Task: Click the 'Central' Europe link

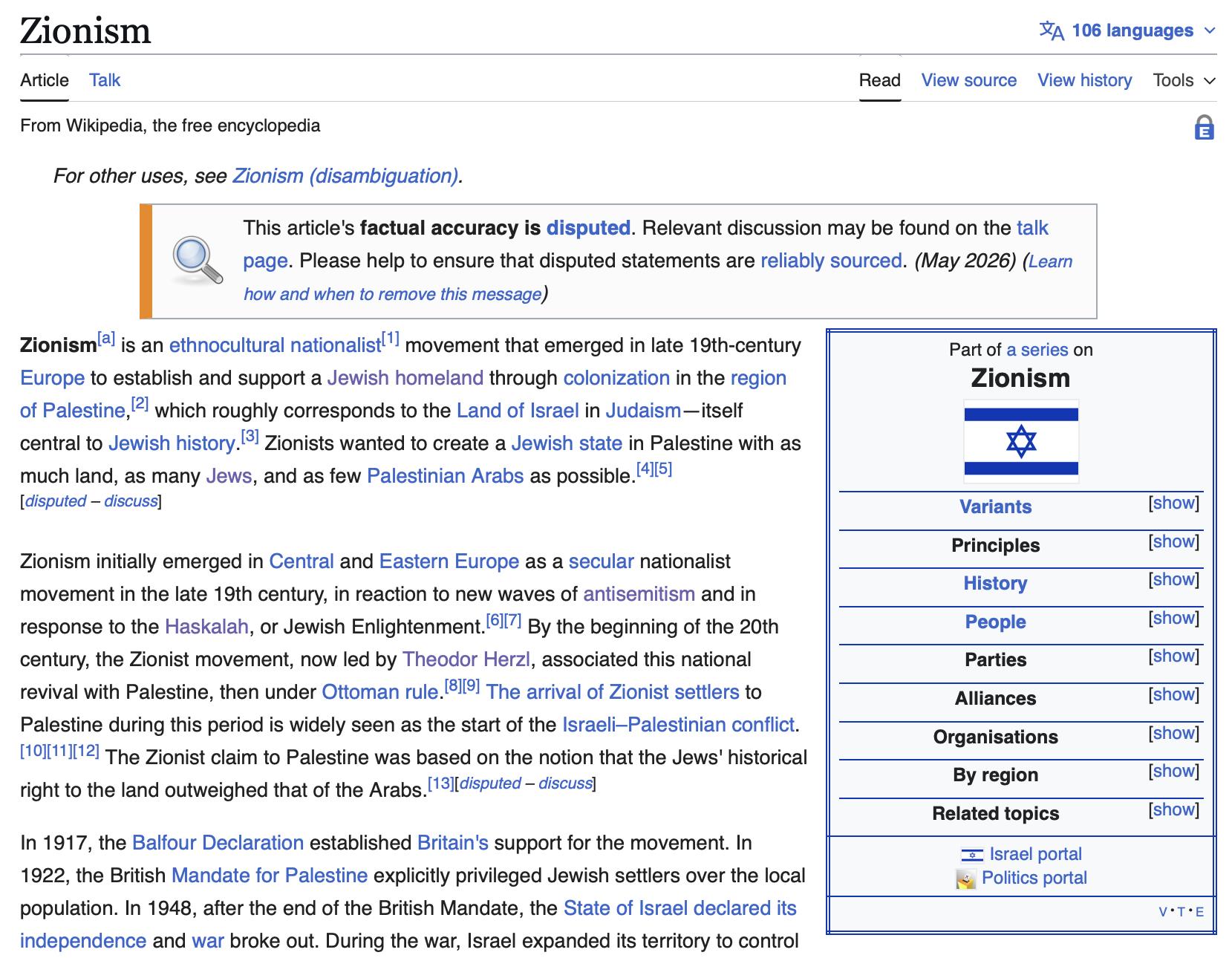Action: click(x=302, y=561)
